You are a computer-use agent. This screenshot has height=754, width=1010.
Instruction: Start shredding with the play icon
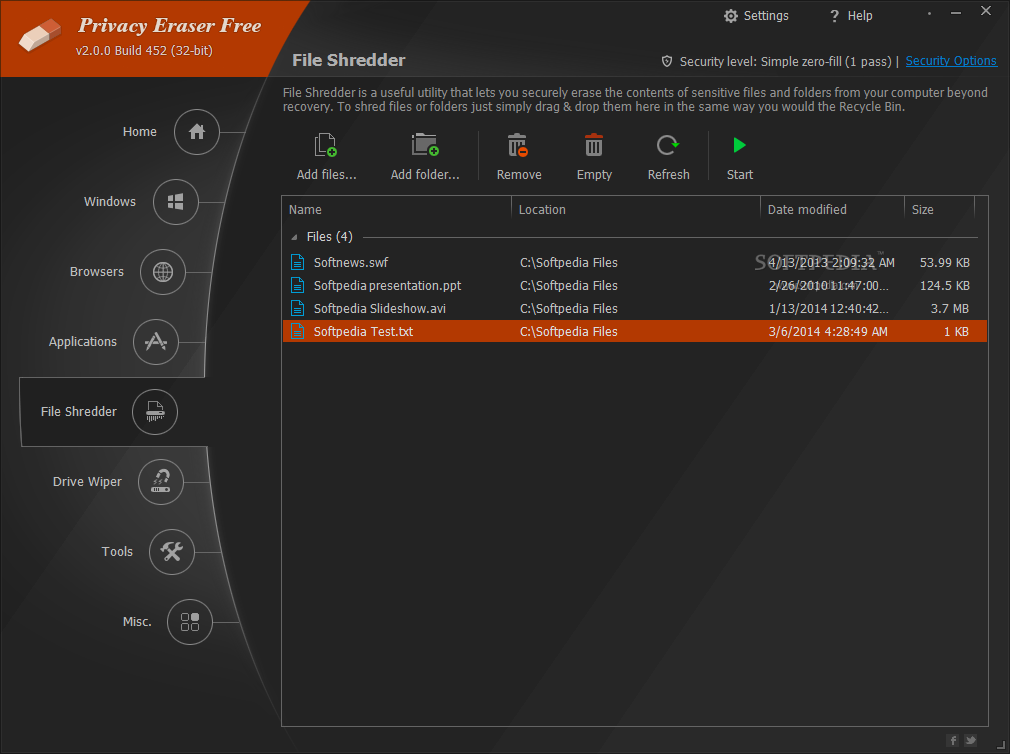pos(739,146)
